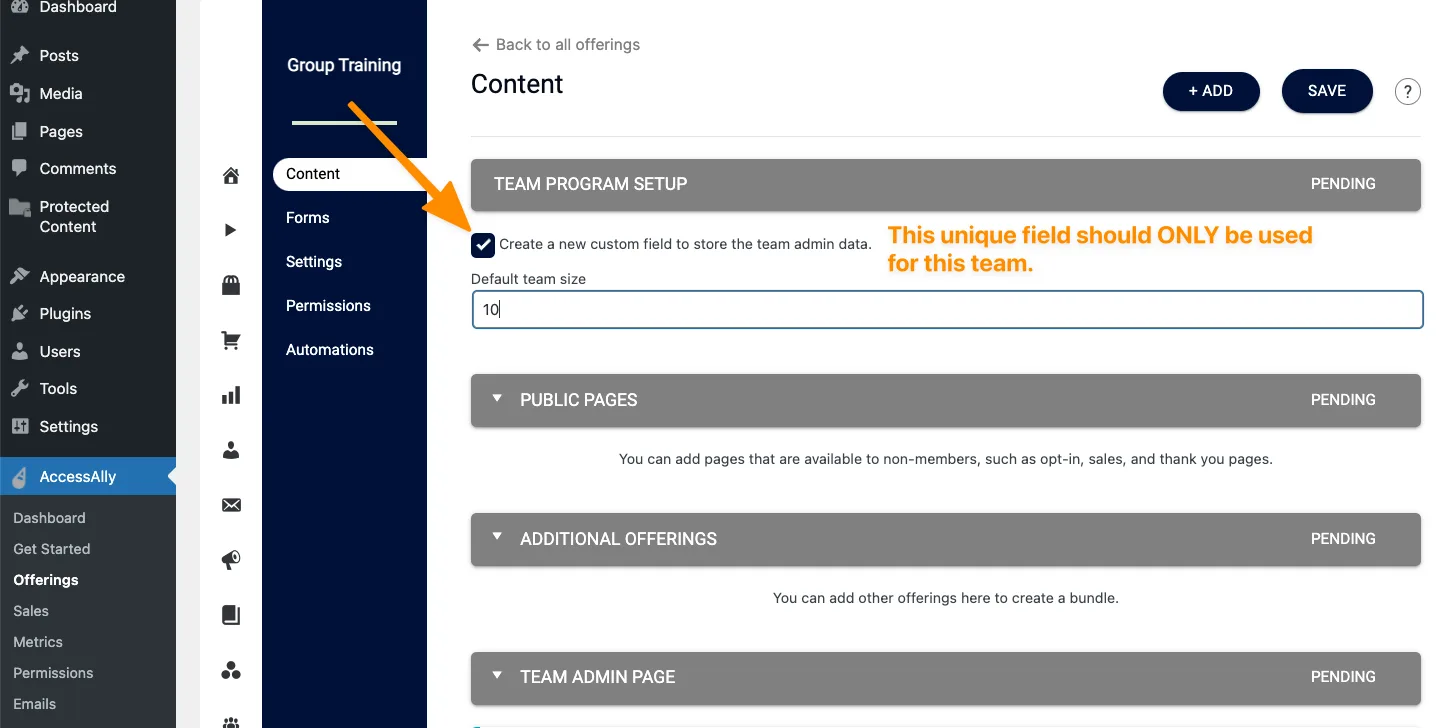Click the question mark help icon
Image resolution: width=1443 pixels, height=728 pixels.
click(x=1407, y=92)
